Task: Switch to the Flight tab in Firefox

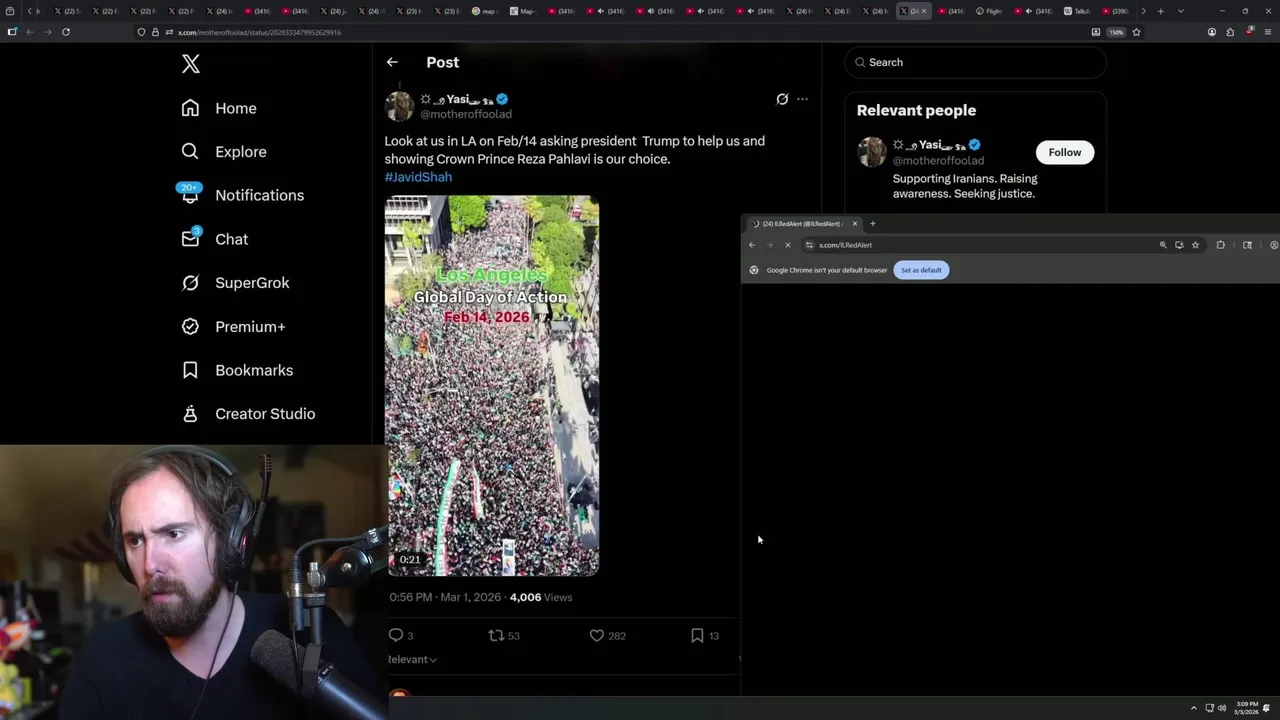Action: coord(989,11)
